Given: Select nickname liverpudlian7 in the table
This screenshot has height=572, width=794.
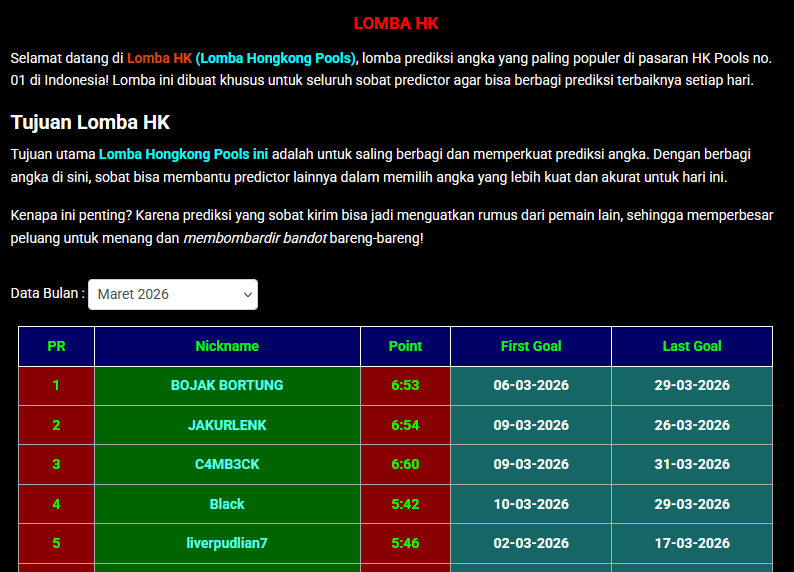Looking at the screenshot, I should click(227, 543).
